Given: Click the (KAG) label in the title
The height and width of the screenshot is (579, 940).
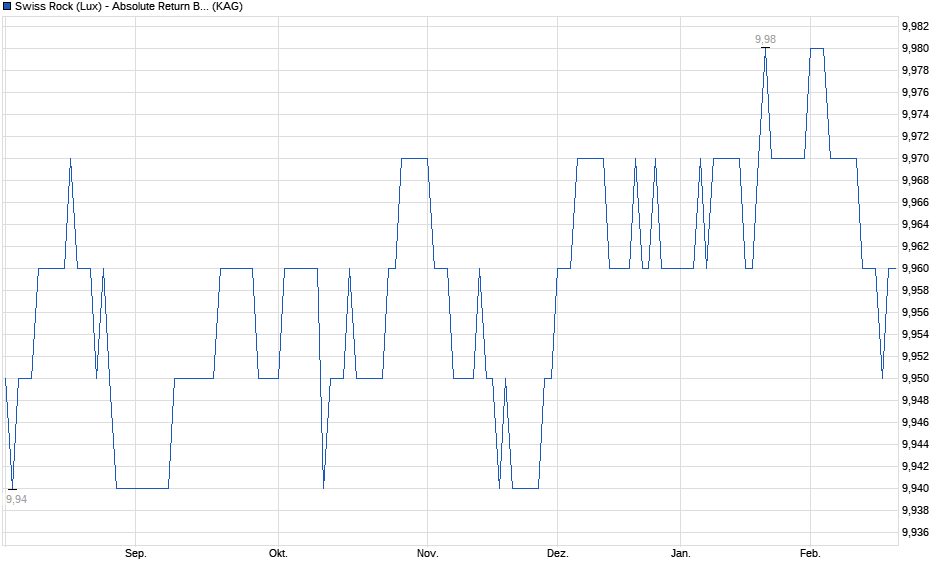Looking at the screenshot, I should 228,8.
